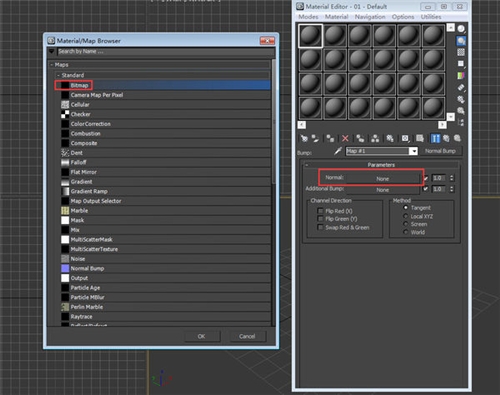Collapse the Maps group in the browser
Screen dimensions: 500x395
click(x=52, y=65)
